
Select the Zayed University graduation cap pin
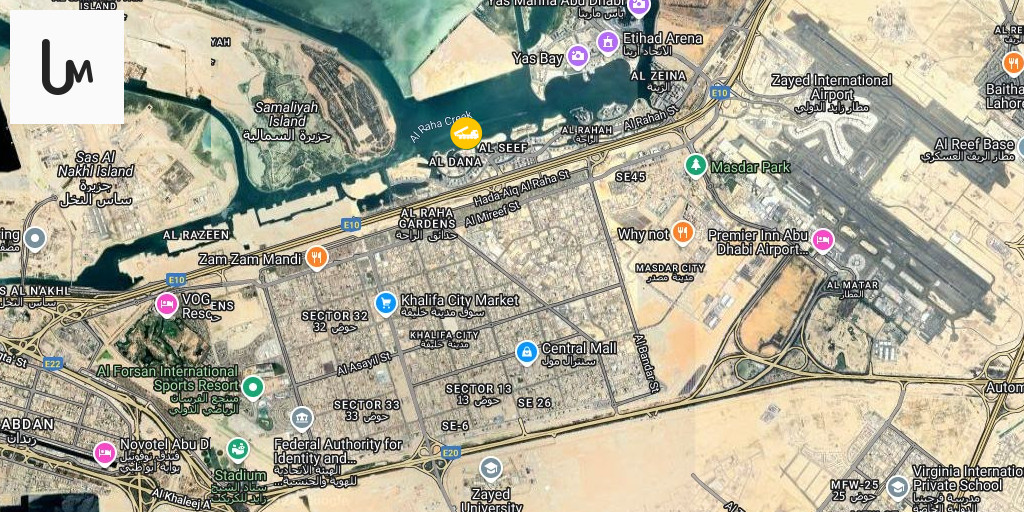click(x=491, y=469)
